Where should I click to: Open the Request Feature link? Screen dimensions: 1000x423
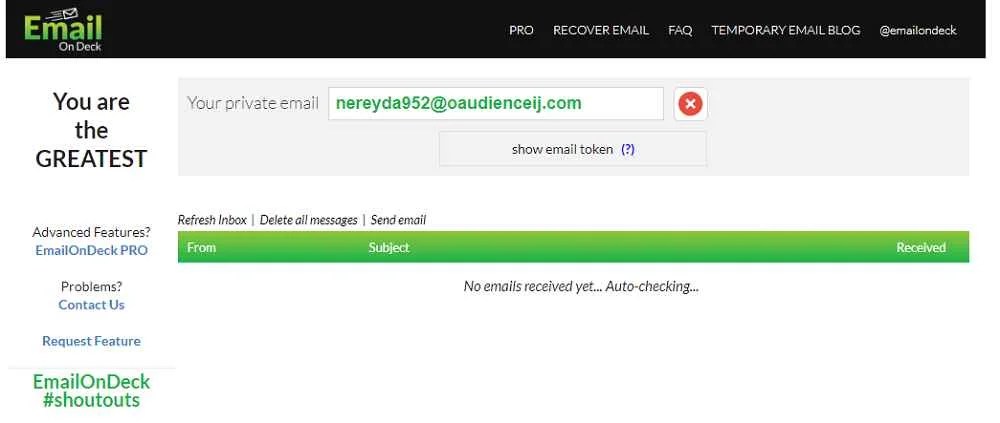tap(91, 341)
